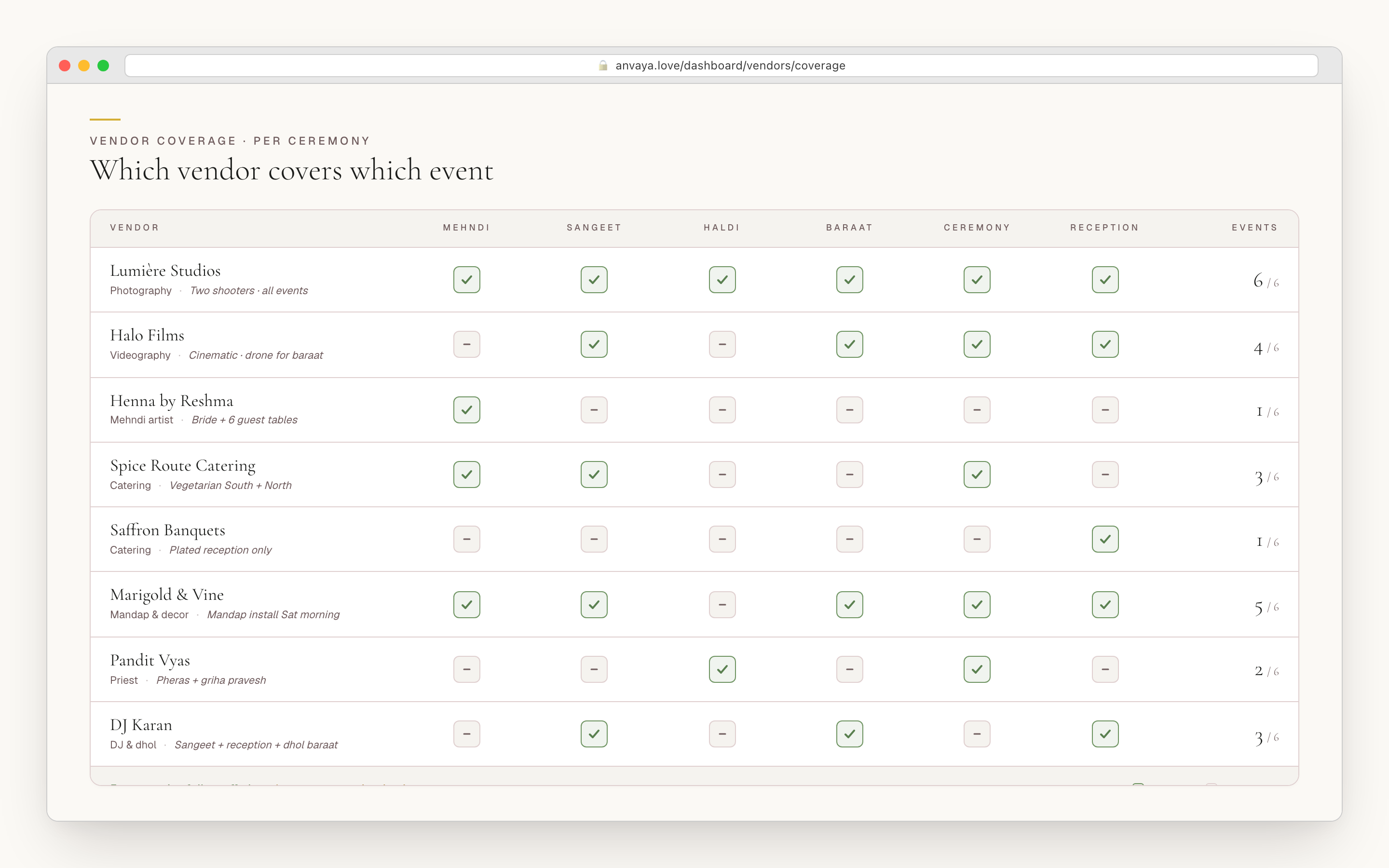The image size is (1389, 868).
Task: Enable Saffron Banquets Ceremony coverage
Action: [977, 539]
